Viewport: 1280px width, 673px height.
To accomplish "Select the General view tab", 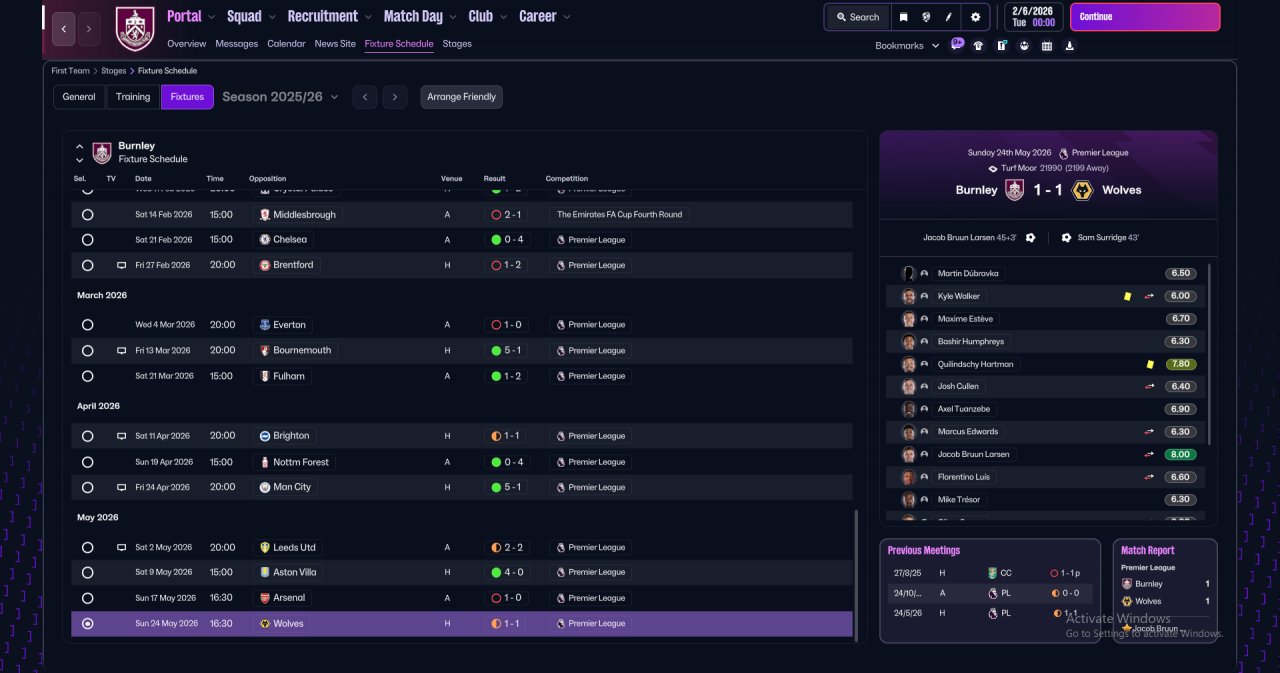I will point(79,97).
